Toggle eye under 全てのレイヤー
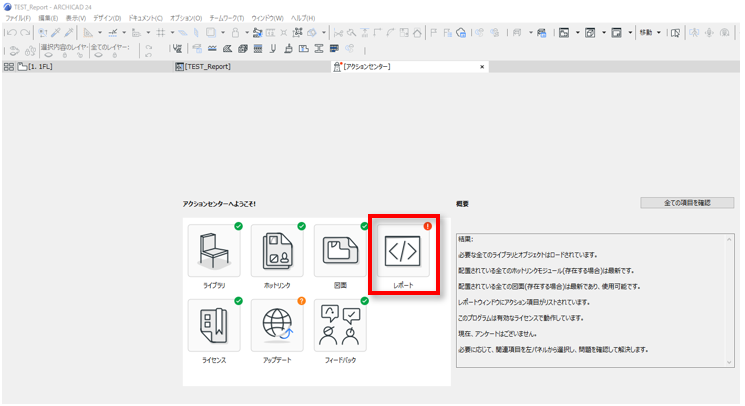Screen dimensions: 745x406 (98, 55)
